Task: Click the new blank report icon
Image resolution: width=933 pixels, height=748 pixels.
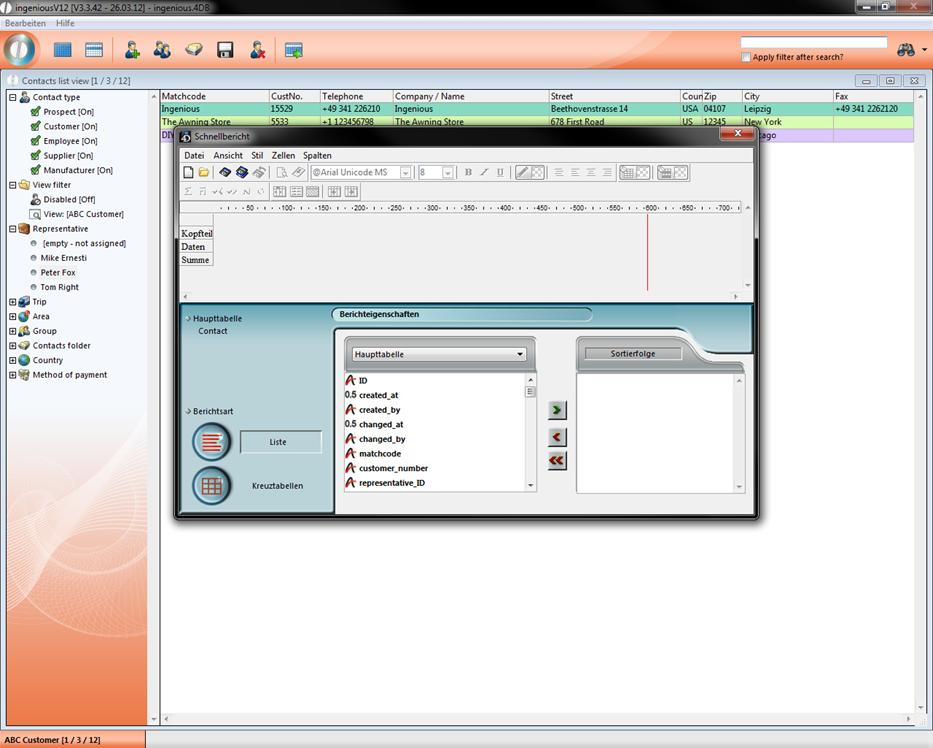Action: coord(188,172)
